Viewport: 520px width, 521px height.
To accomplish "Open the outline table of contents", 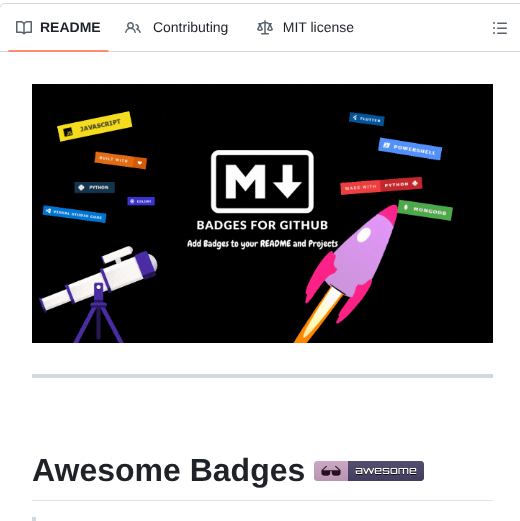I will point(500,28).
